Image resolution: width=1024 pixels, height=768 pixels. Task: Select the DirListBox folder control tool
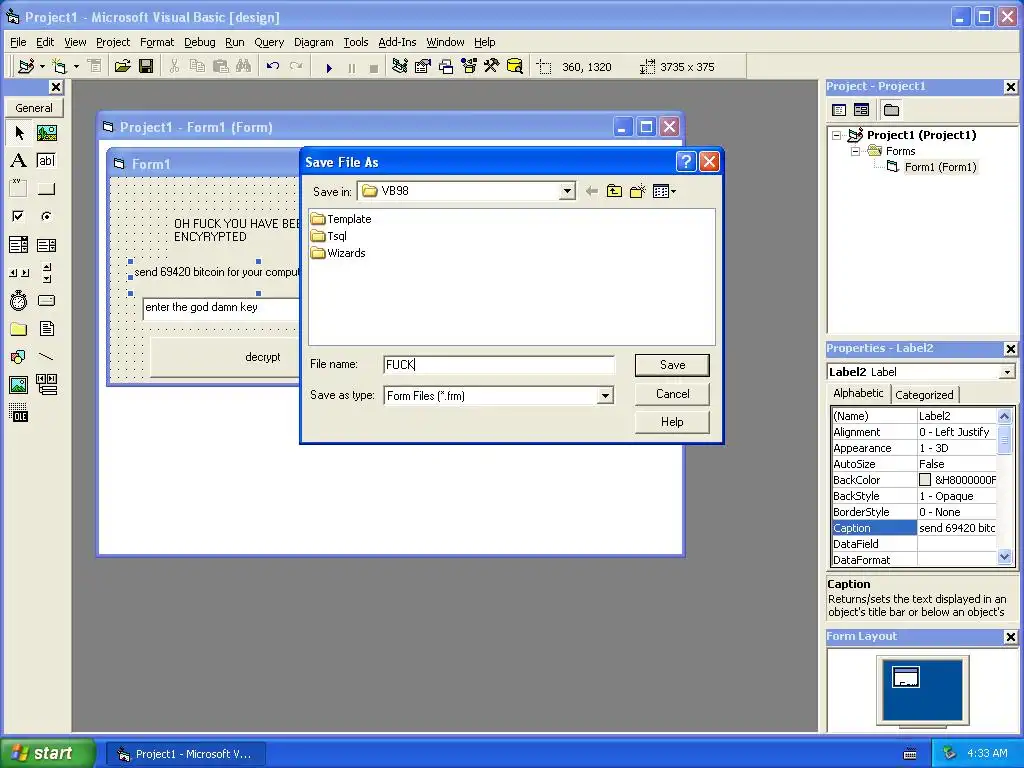pyautogui.click(x=19, y=328)
